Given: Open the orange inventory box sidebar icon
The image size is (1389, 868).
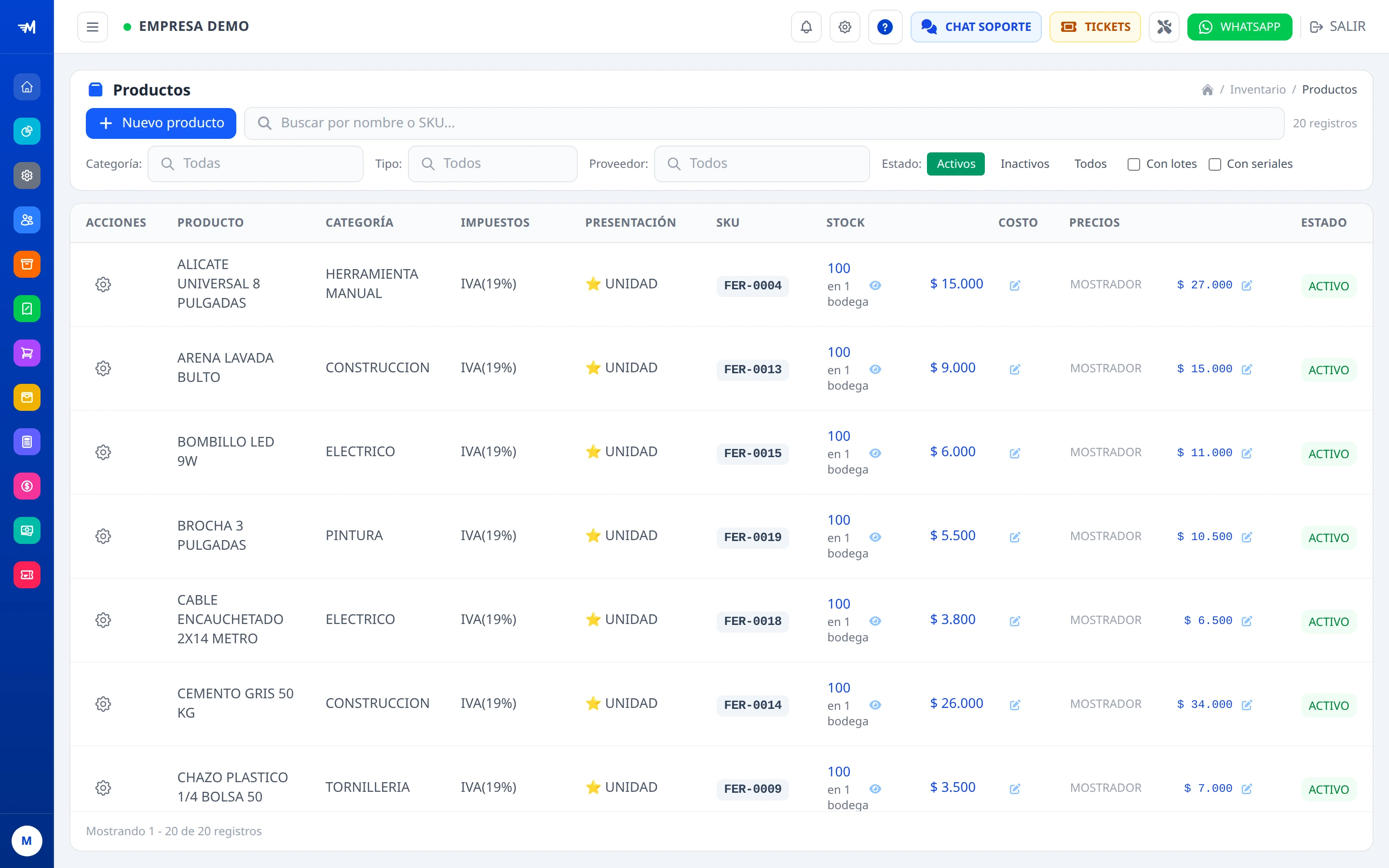Looking at the screenshot, I should coord(27,264).
